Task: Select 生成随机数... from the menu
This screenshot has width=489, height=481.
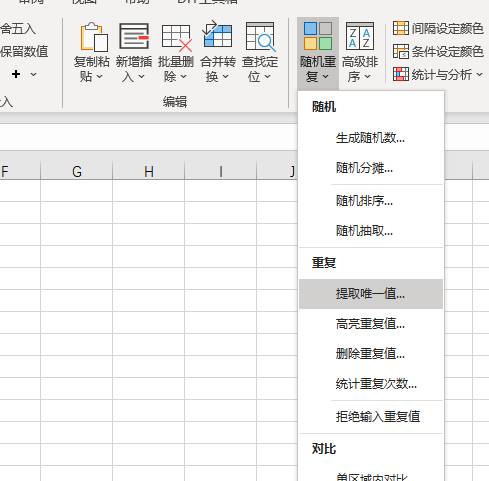Action: (x=371, y=138)
